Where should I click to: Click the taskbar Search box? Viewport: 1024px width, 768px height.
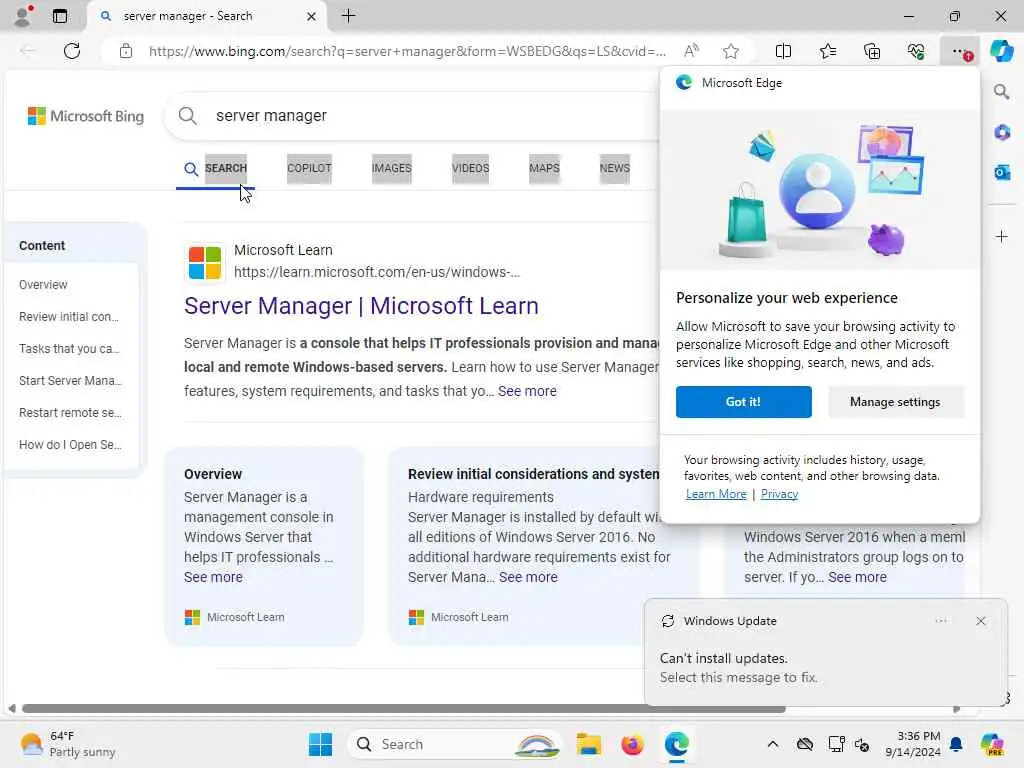[455, 744]
